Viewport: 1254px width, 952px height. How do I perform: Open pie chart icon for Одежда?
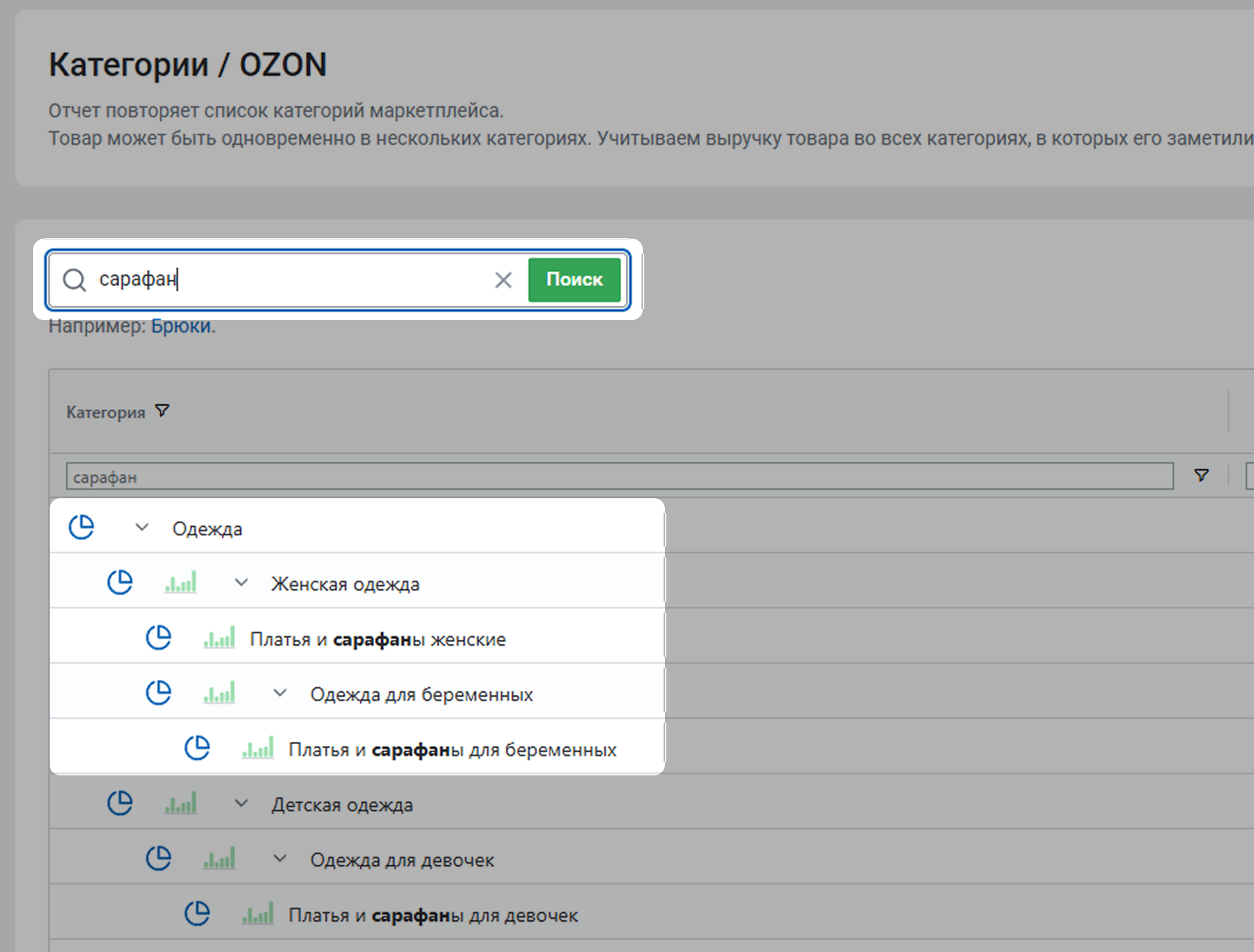coord(81,528)
